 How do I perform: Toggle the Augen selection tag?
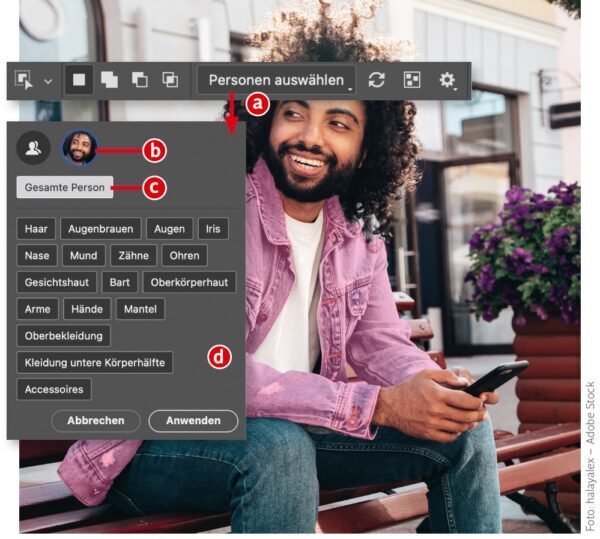point(170,229)
